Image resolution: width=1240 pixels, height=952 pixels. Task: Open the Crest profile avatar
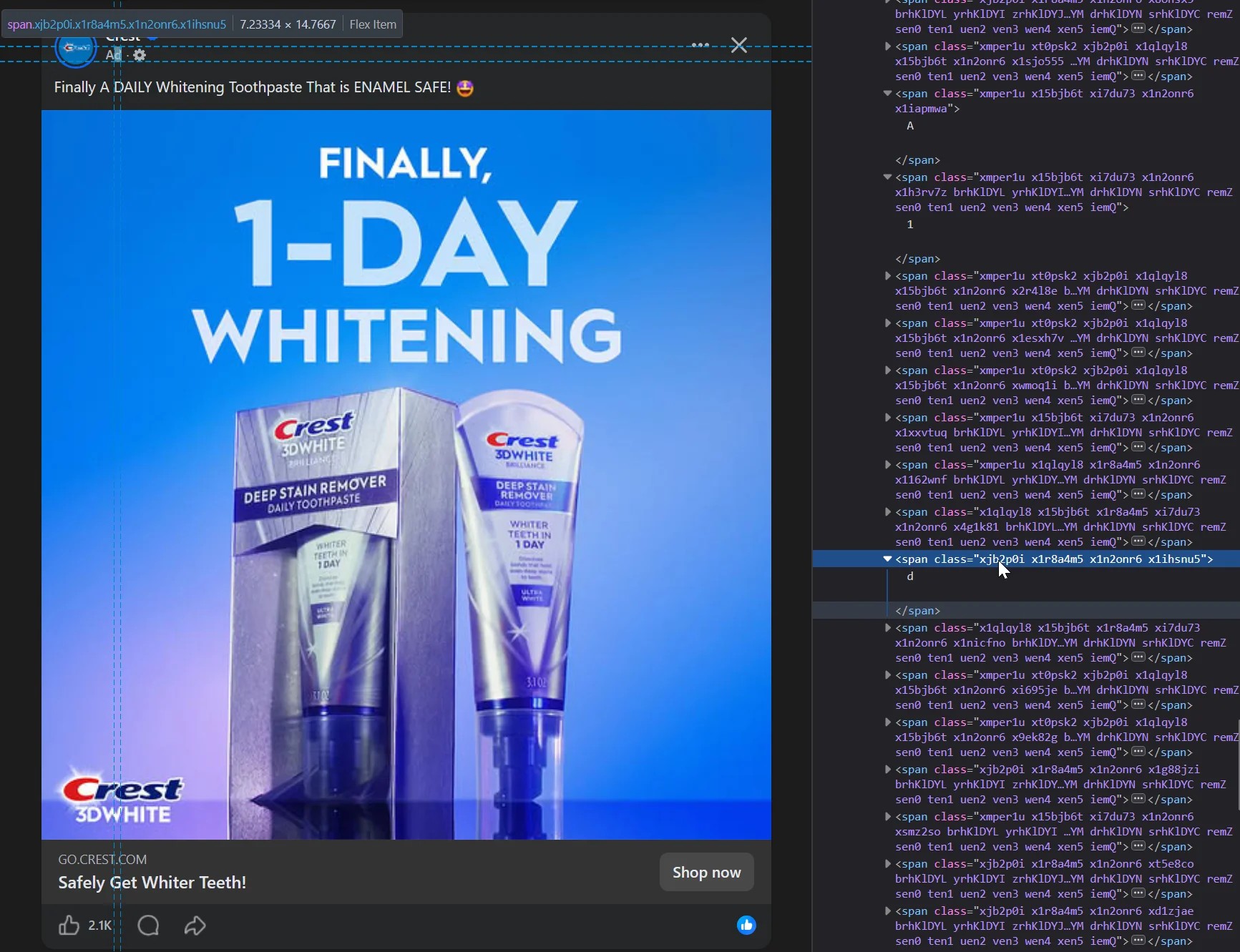(76, 49)
